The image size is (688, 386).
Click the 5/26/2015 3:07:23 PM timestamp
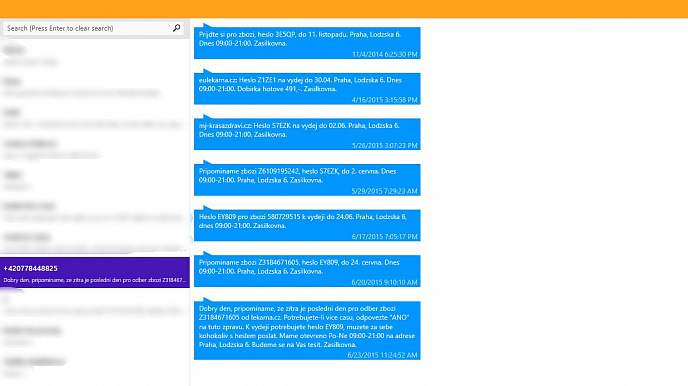click(384, 146)
